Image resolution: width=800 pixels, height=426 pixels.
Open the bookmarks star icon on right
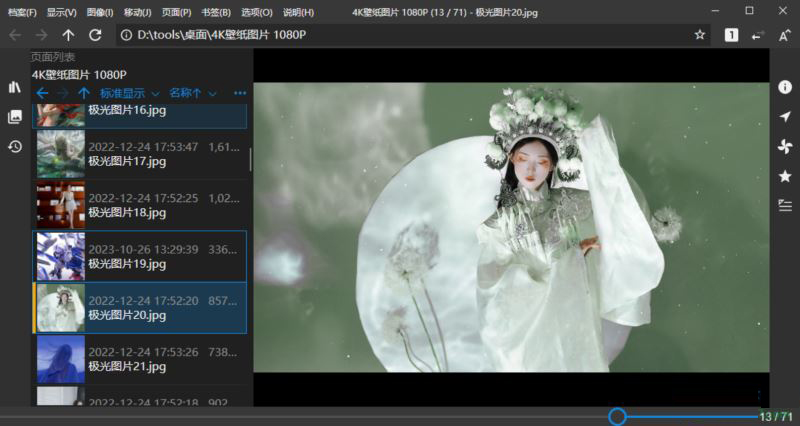785,177
